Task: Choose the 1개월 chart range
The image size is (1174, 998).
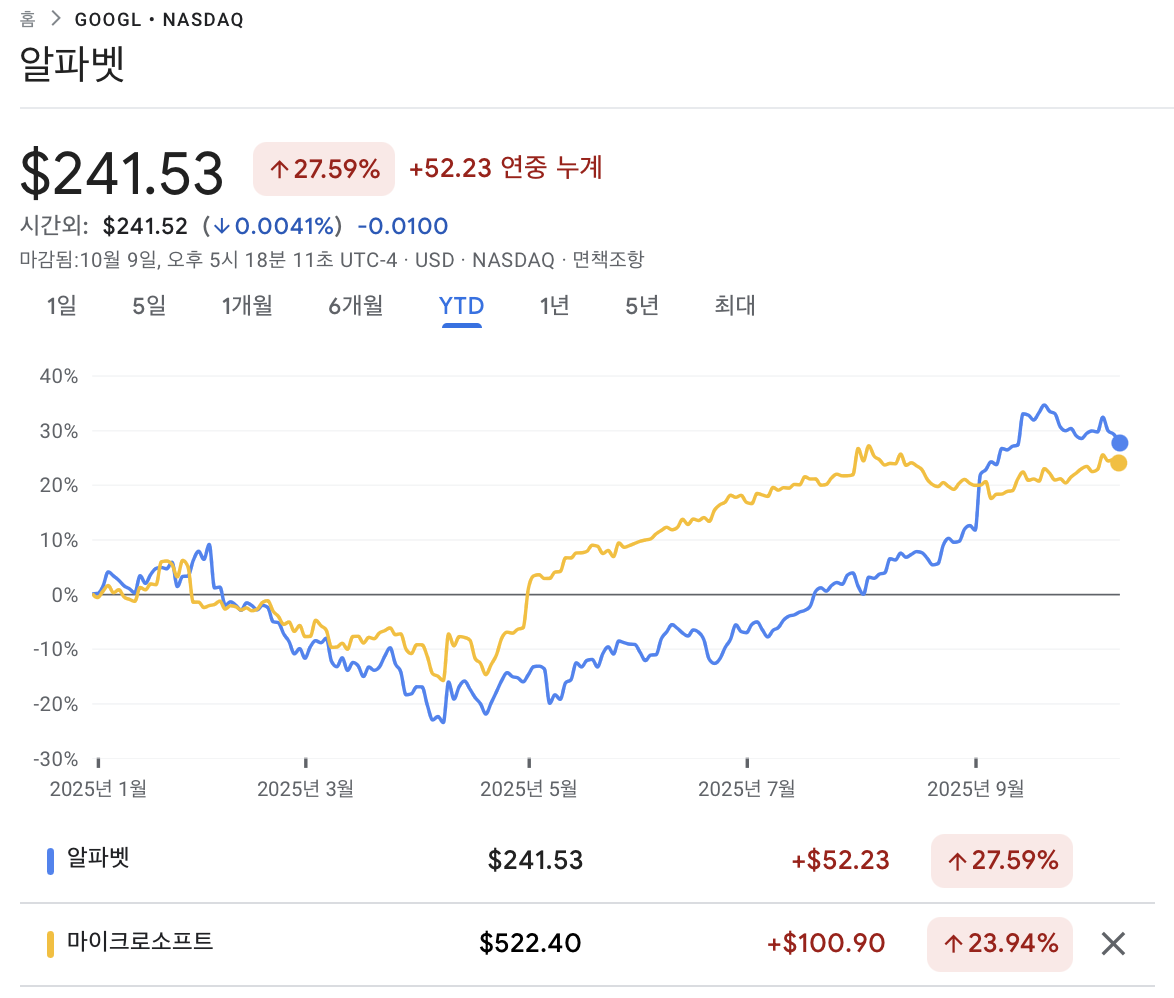Action: click(247, 306)
